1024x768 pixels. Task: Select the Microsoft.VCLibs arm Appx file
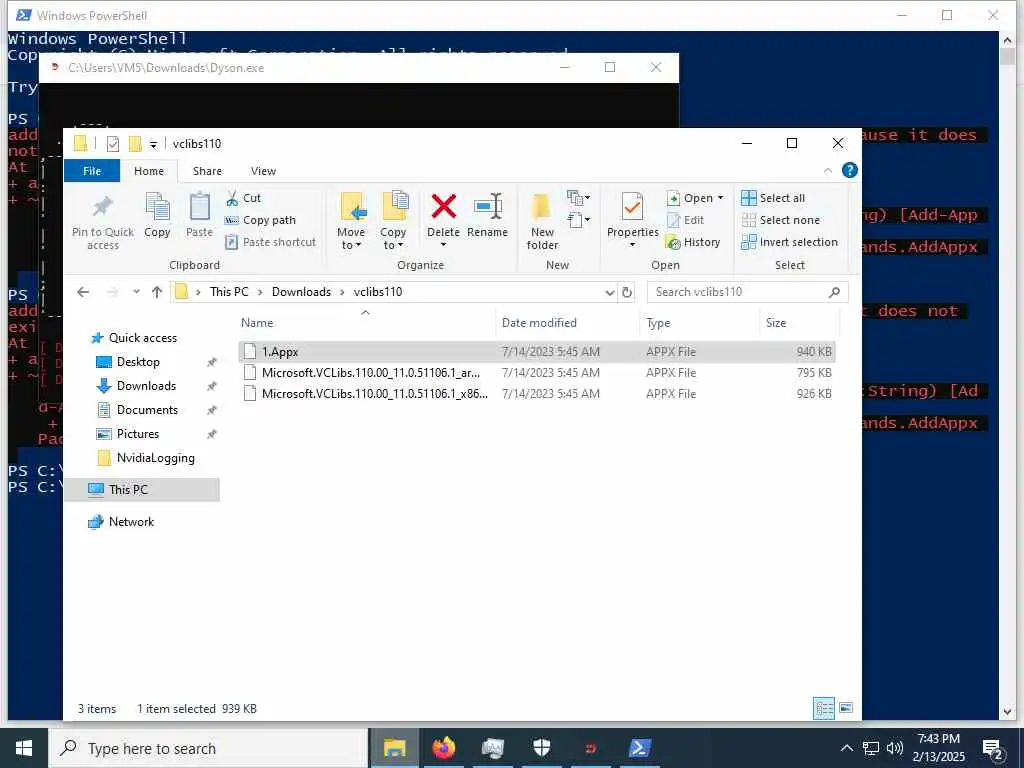pyautogui.click(x=537, y=373)
